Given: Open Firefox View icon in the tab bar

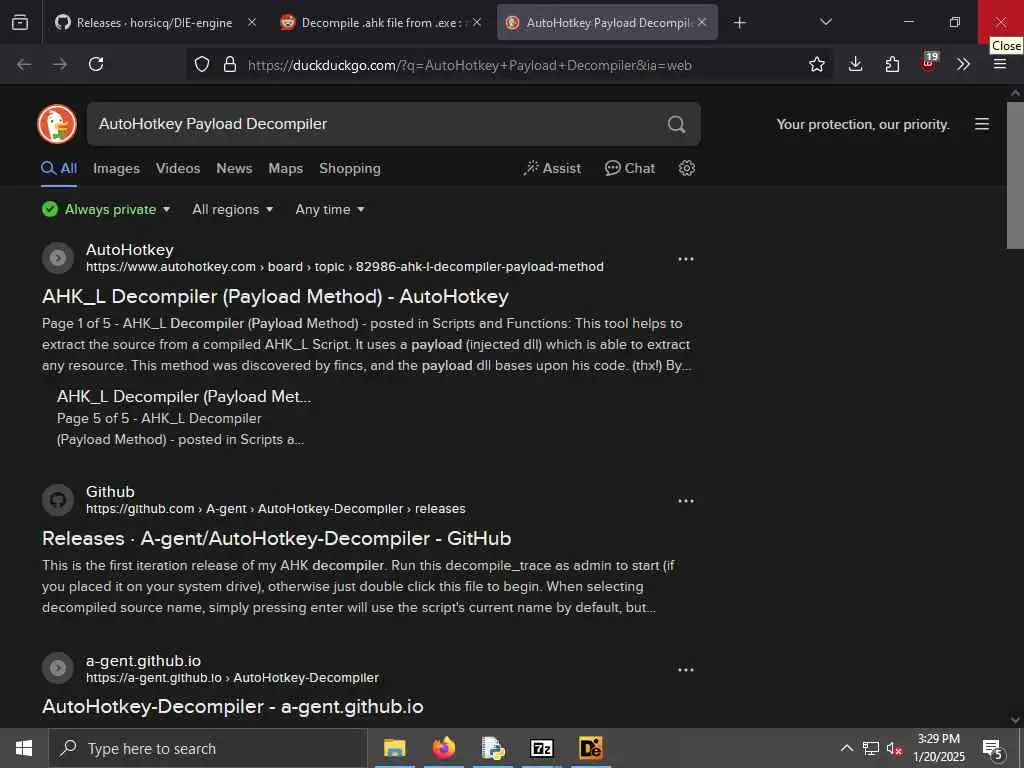Looking at the screenshot, I should 20,22.
